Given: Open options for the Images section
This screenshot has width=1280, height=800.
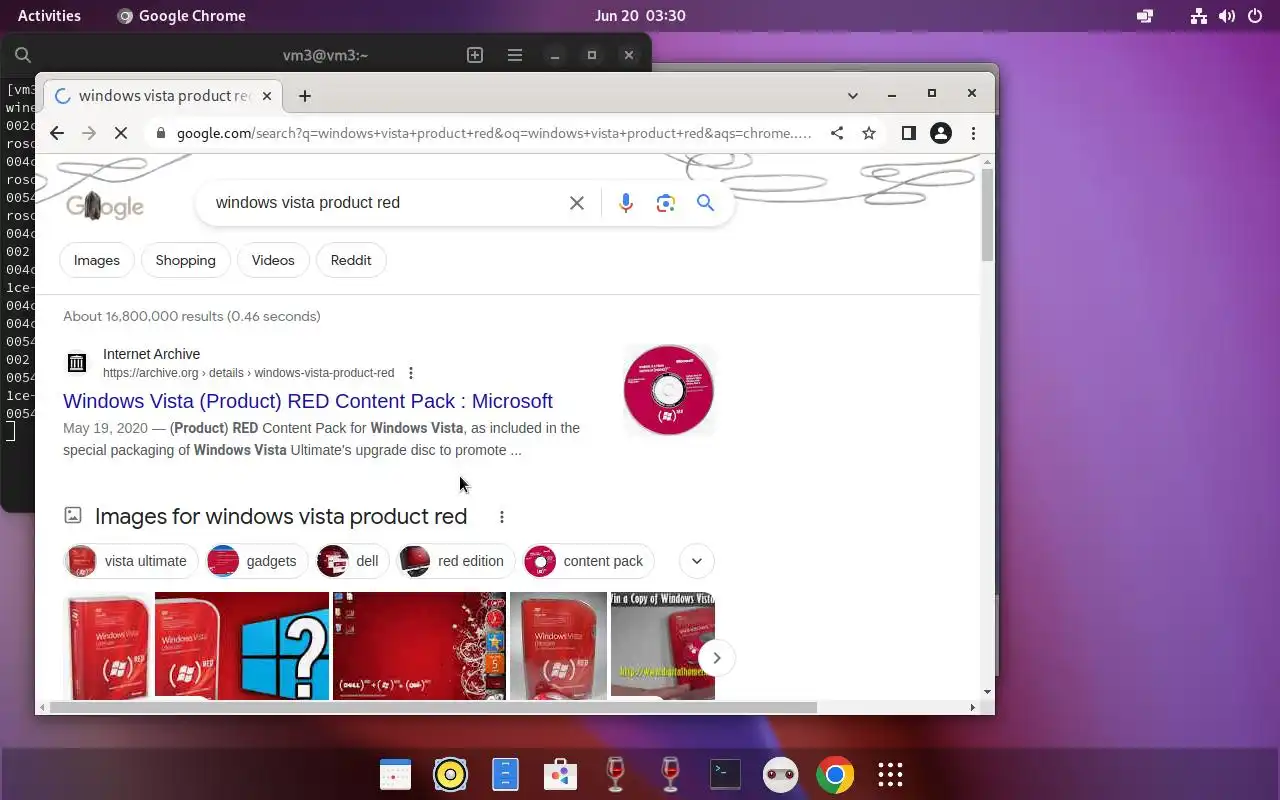Looking at the screenshot, I should coord(502,517).
